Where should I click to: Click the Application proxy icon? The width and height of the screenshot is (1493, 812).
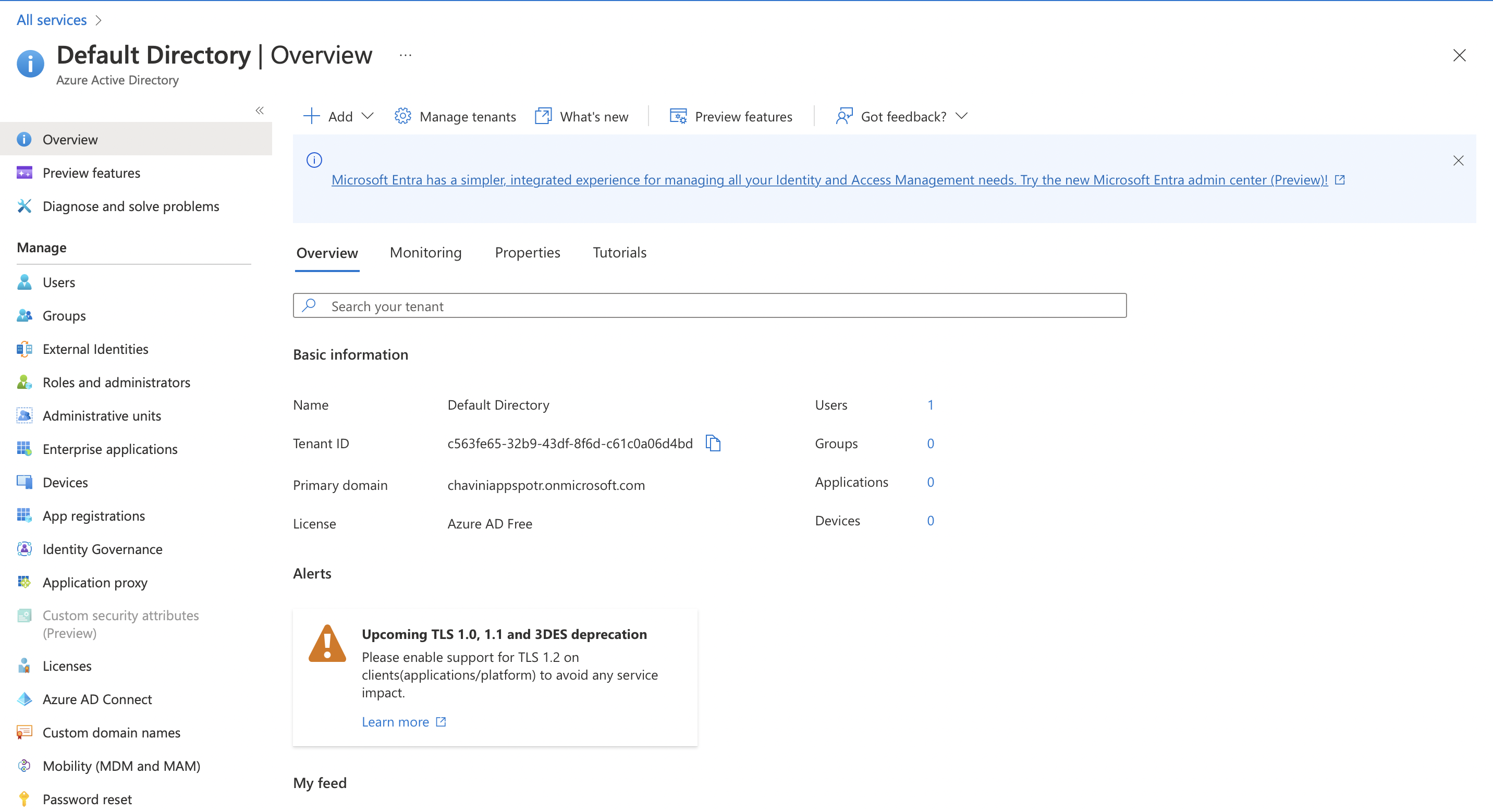pos(25,583)
